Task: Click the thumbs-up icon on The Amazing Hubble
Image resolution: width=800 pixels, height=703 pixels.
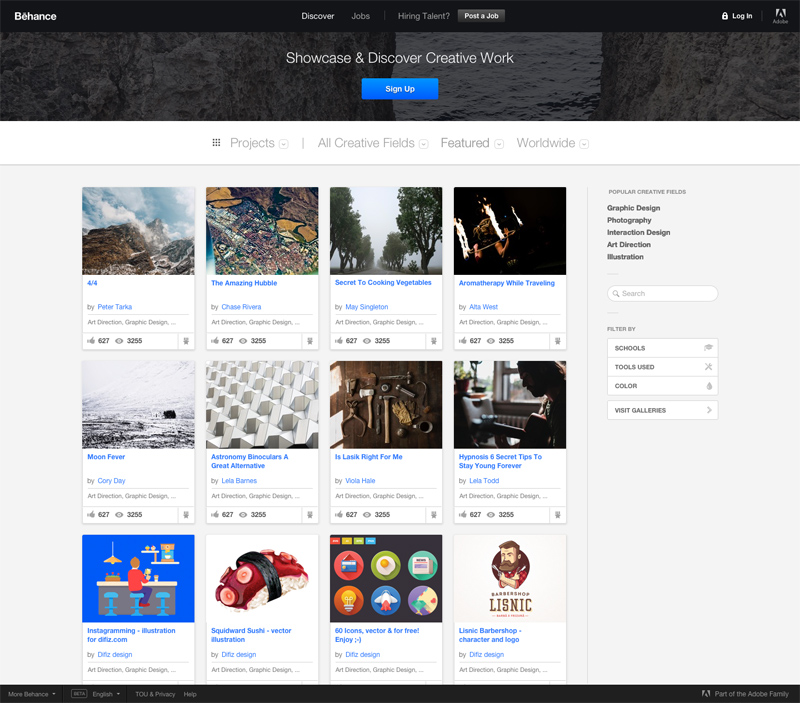Action: pyautogui.click(x=214, y=340)
